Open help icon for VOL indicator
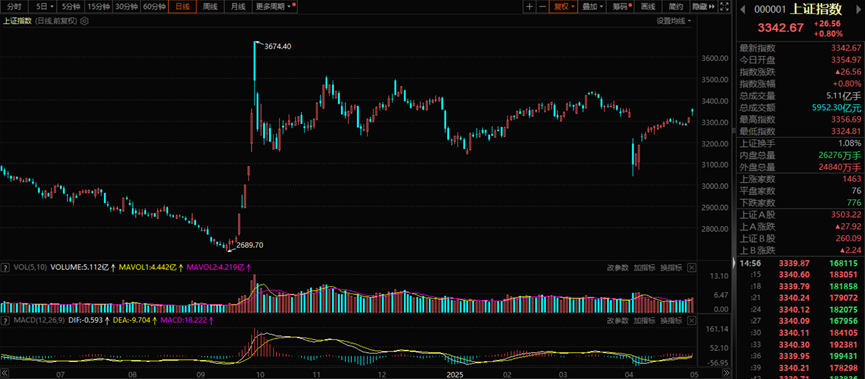 pos(5,267)
